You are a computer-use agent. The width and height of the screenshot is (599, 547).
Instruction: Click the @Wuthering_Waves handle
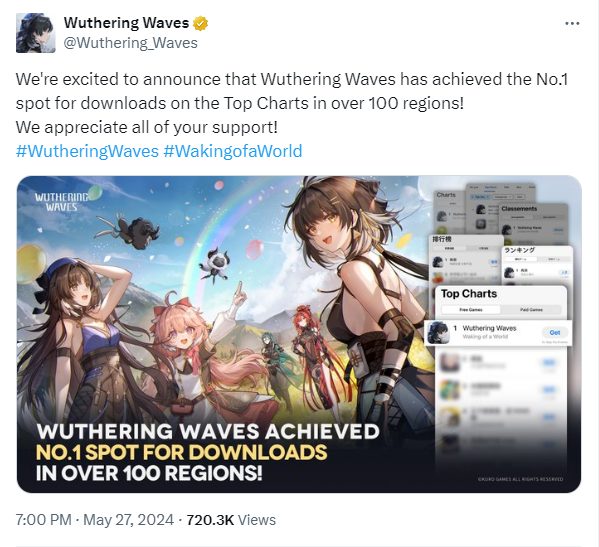[x=130, y=43]
